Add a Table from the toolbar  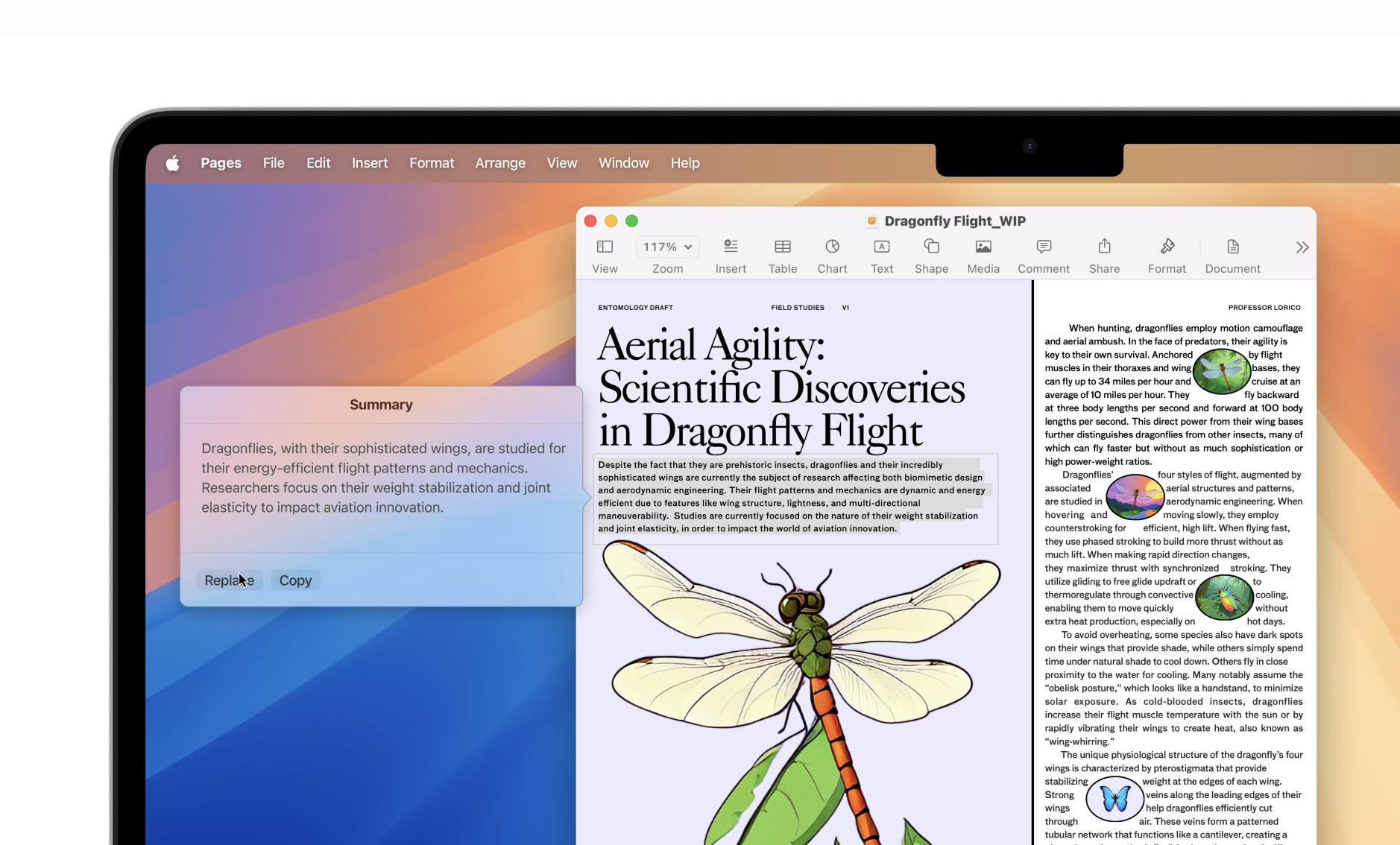[783, 247]
